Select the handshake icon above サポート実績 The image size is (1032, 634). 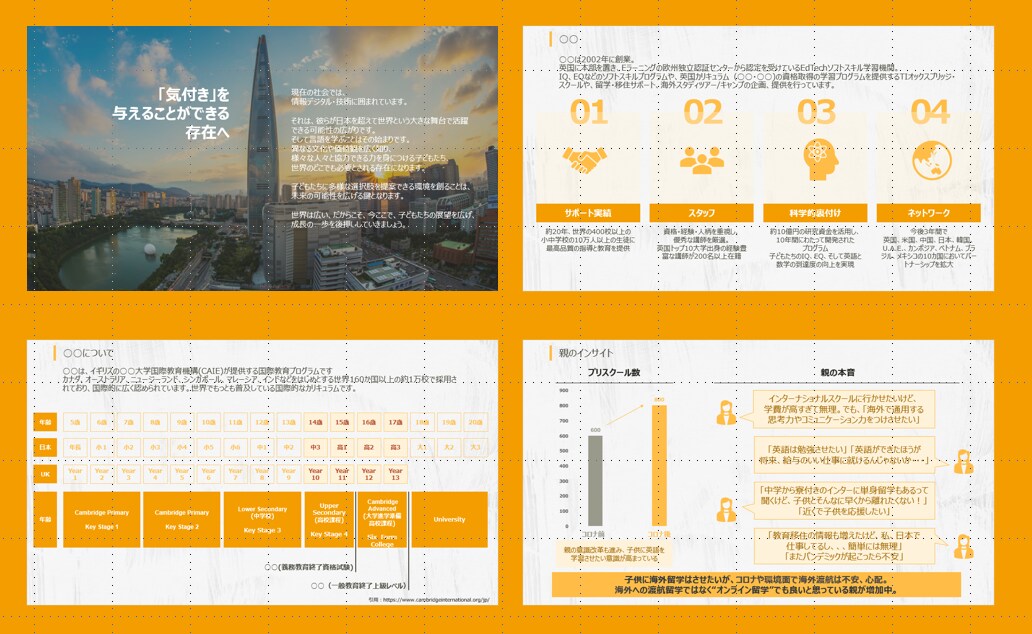pos(584,161)
